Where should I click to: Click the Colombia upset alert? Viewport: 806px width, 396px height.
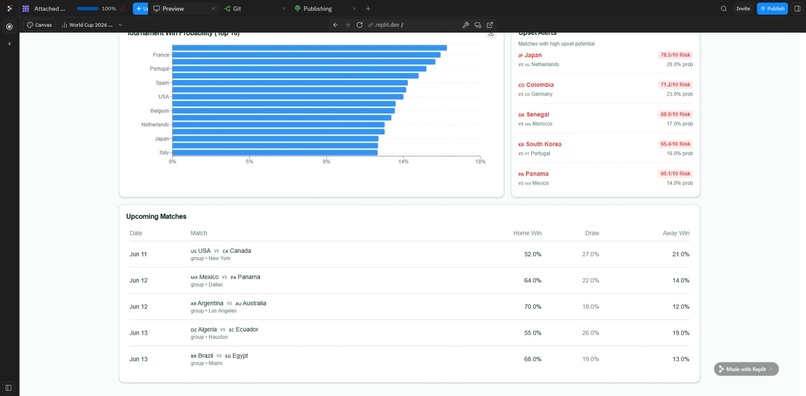pyautogui.click(x=606, y=89)
